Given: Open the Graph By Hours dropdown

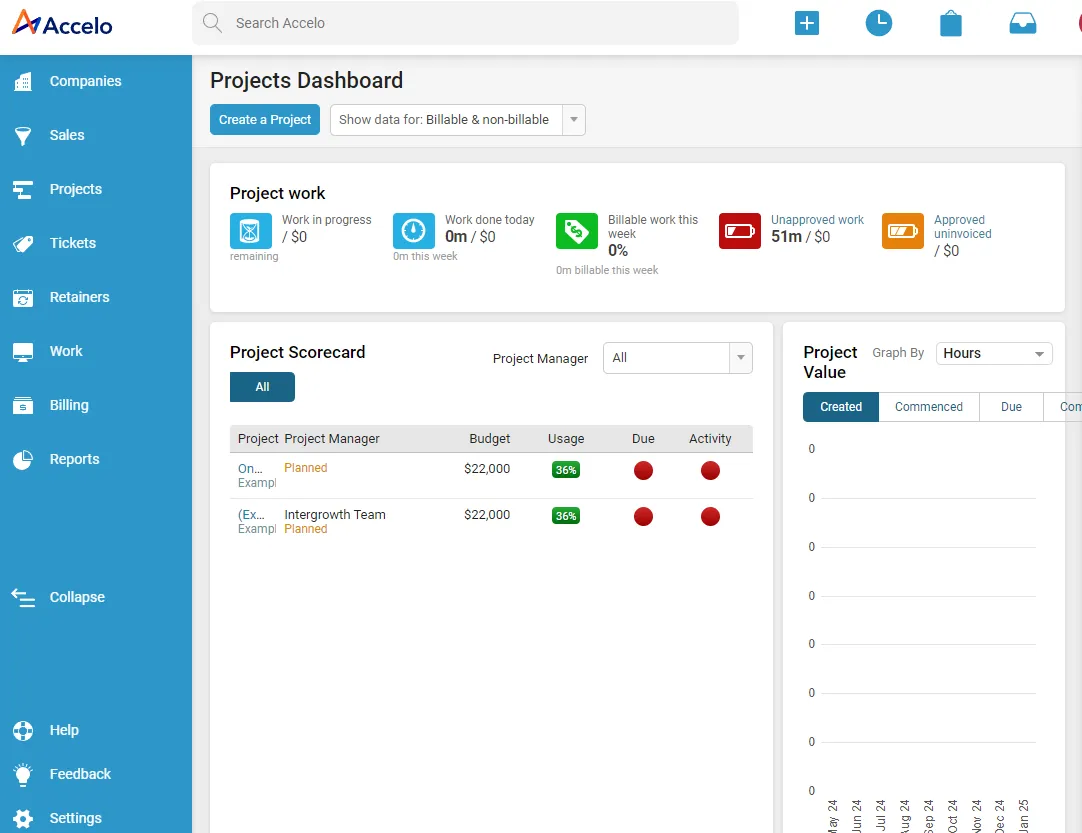Looking at the screenshot, I should 993,353.
